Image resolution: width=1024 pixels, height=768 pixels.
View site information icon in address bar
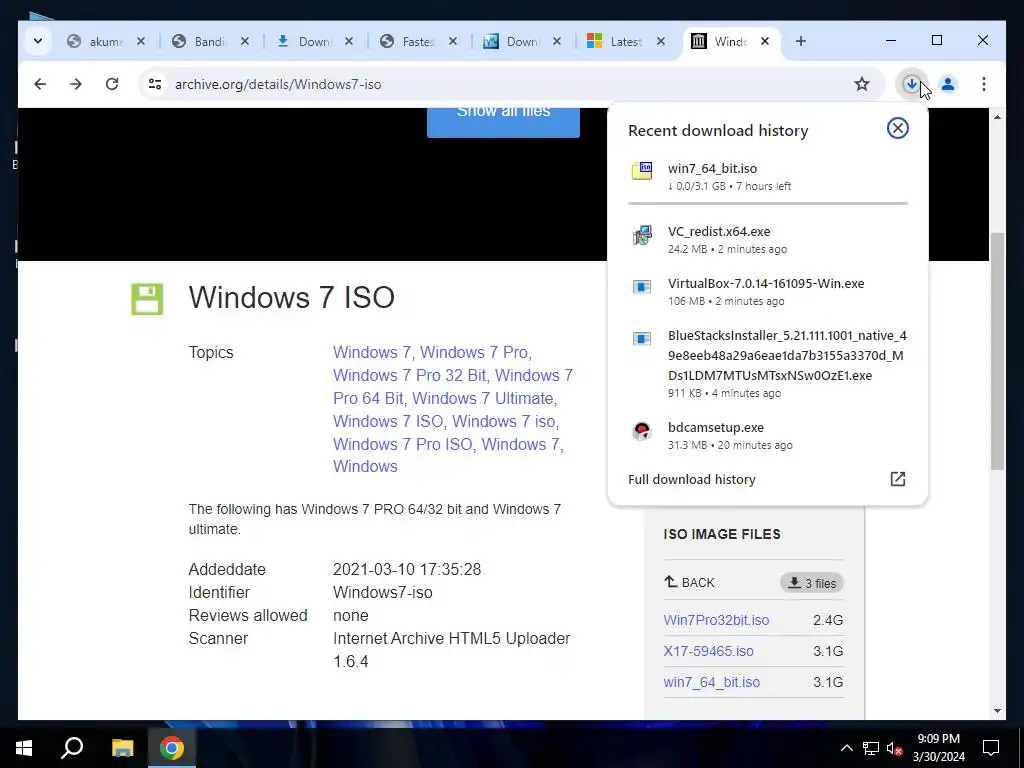pos(155,84)
